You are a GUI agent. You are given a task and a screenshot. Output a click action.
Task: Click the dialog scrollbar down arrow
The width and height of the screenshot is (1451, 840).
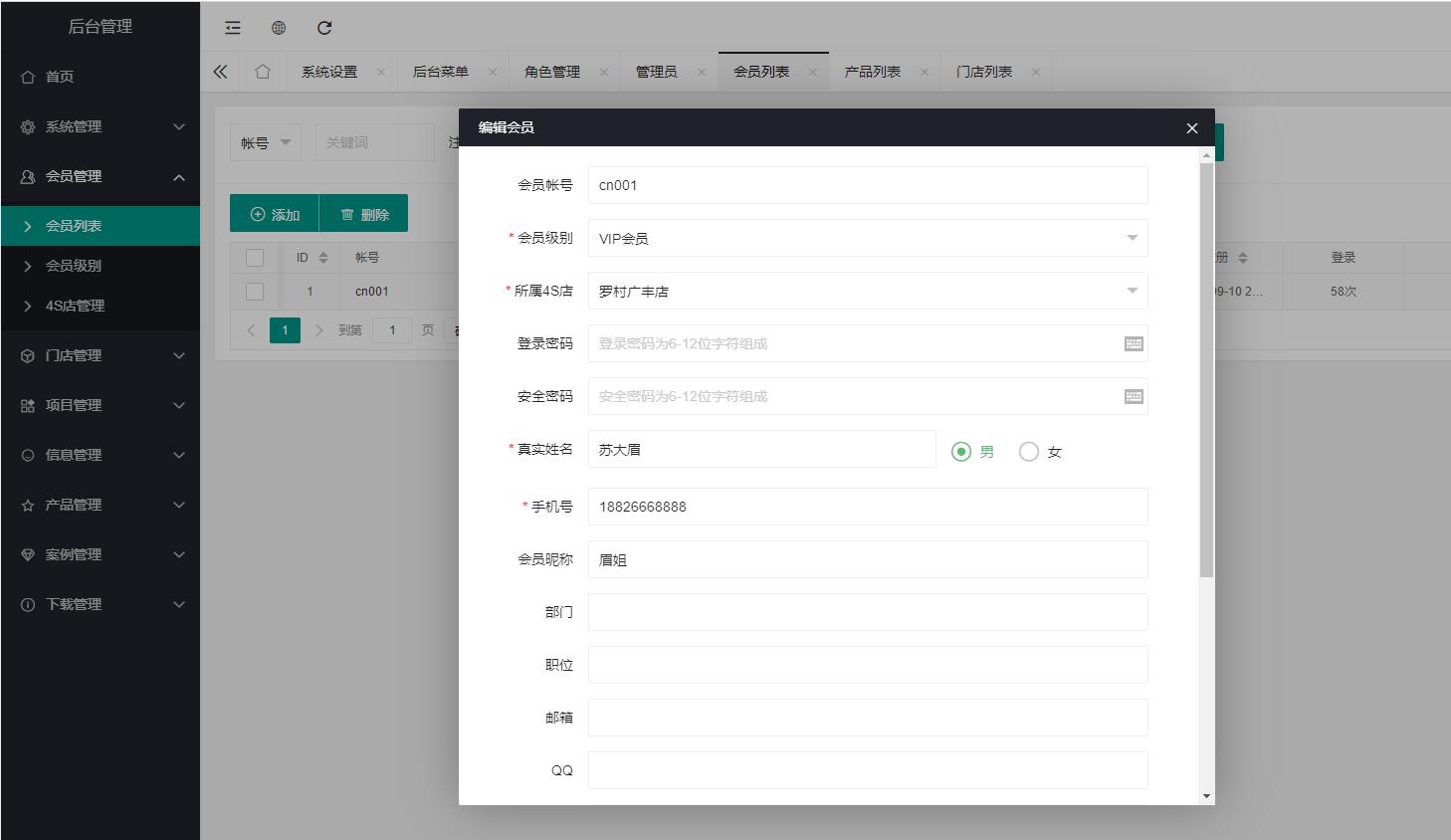click(x=1206, y=796)
